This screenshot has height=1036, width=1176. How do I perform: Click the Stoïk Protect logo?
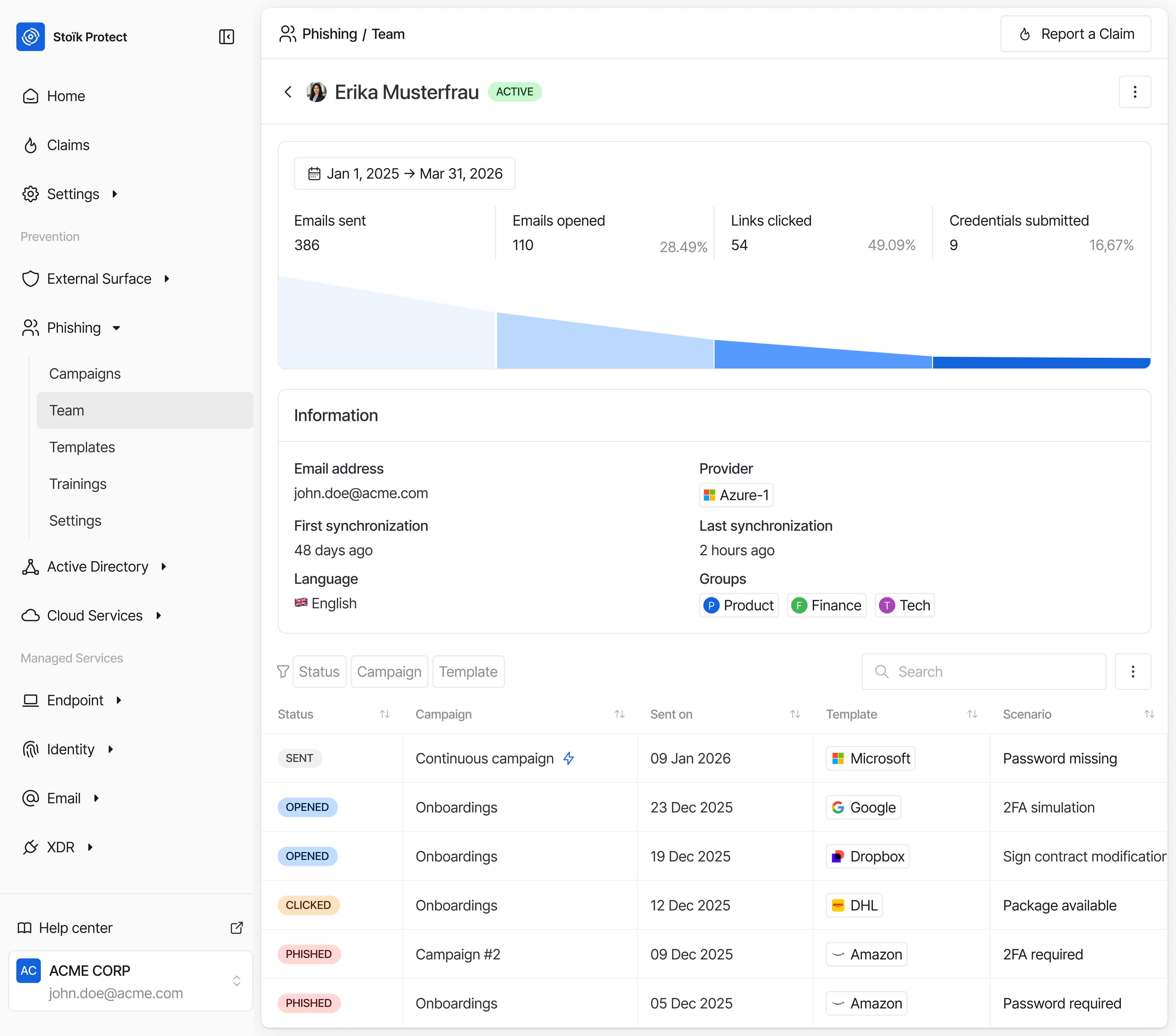pos(30,37)
